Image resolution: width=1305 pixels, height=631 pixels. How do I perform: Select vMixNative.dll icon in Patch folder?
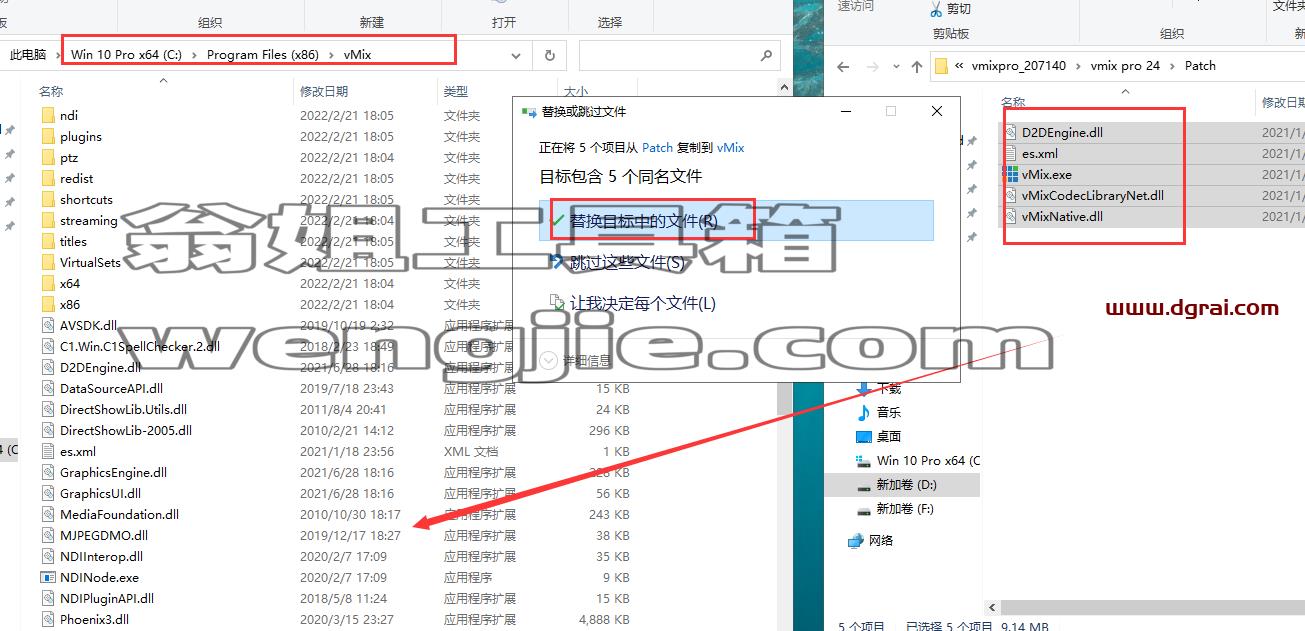click(x=1012, y=217)
